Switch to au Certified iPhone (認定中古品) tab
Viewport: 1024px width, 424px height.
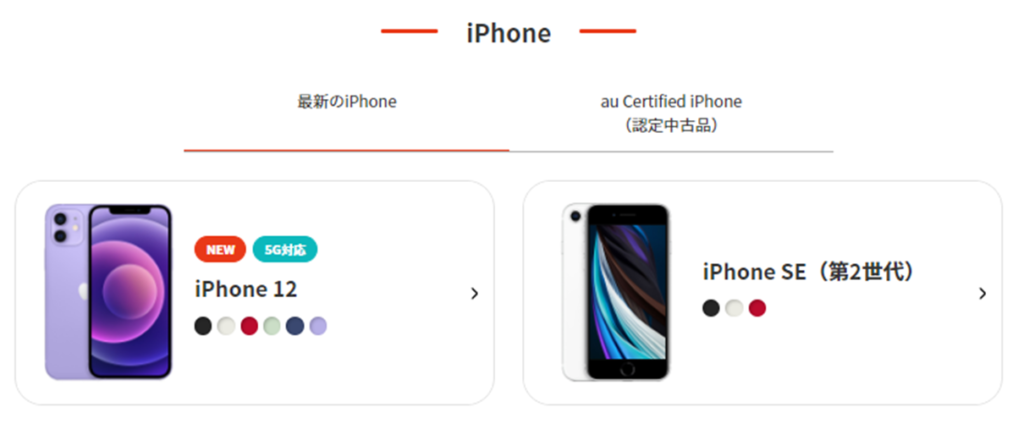(x=671, y=113)
